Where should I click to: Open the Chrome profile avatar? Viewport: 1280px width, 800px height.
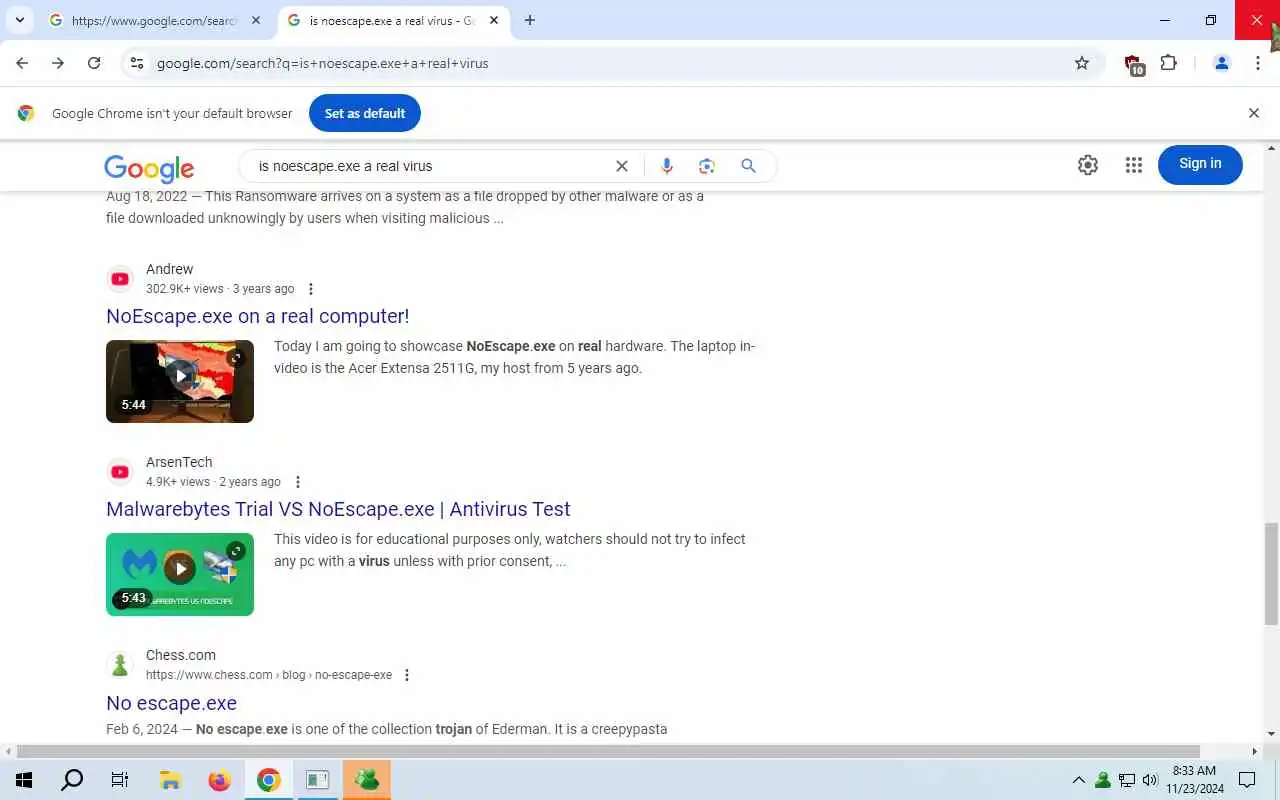click(1221, 63)
